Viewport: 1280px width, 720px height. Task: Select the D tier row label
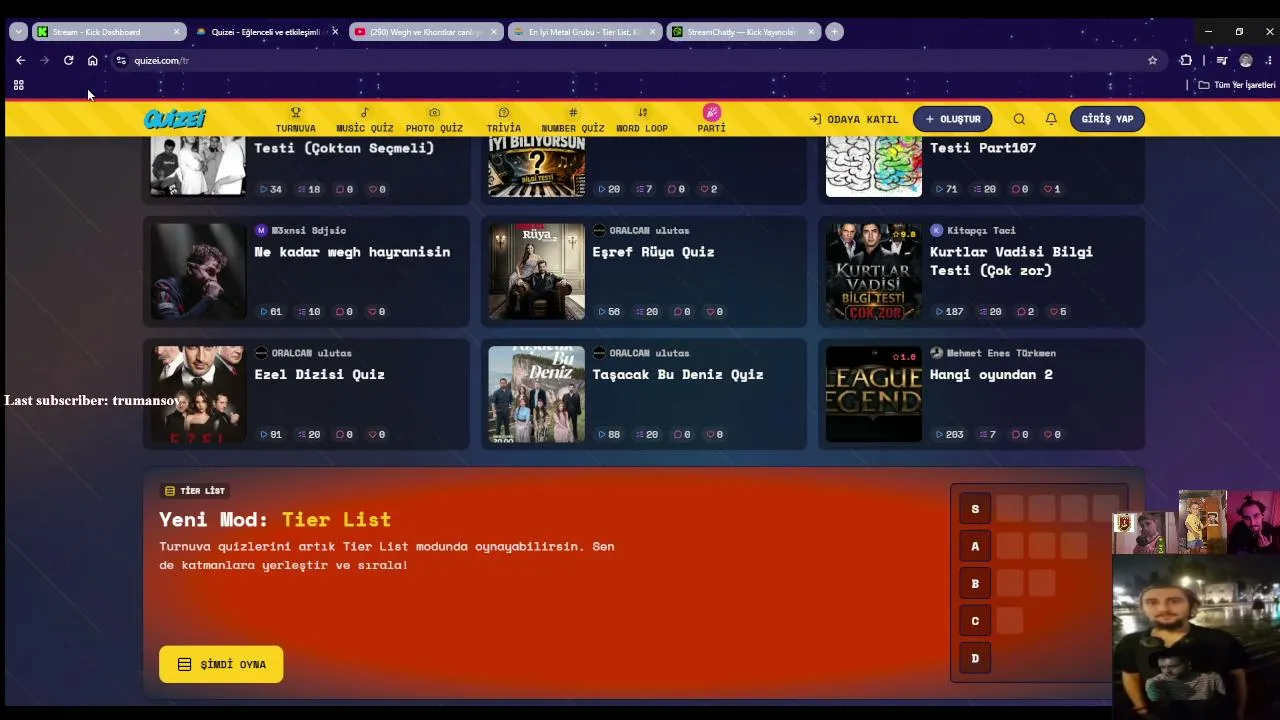pos(975,658)
